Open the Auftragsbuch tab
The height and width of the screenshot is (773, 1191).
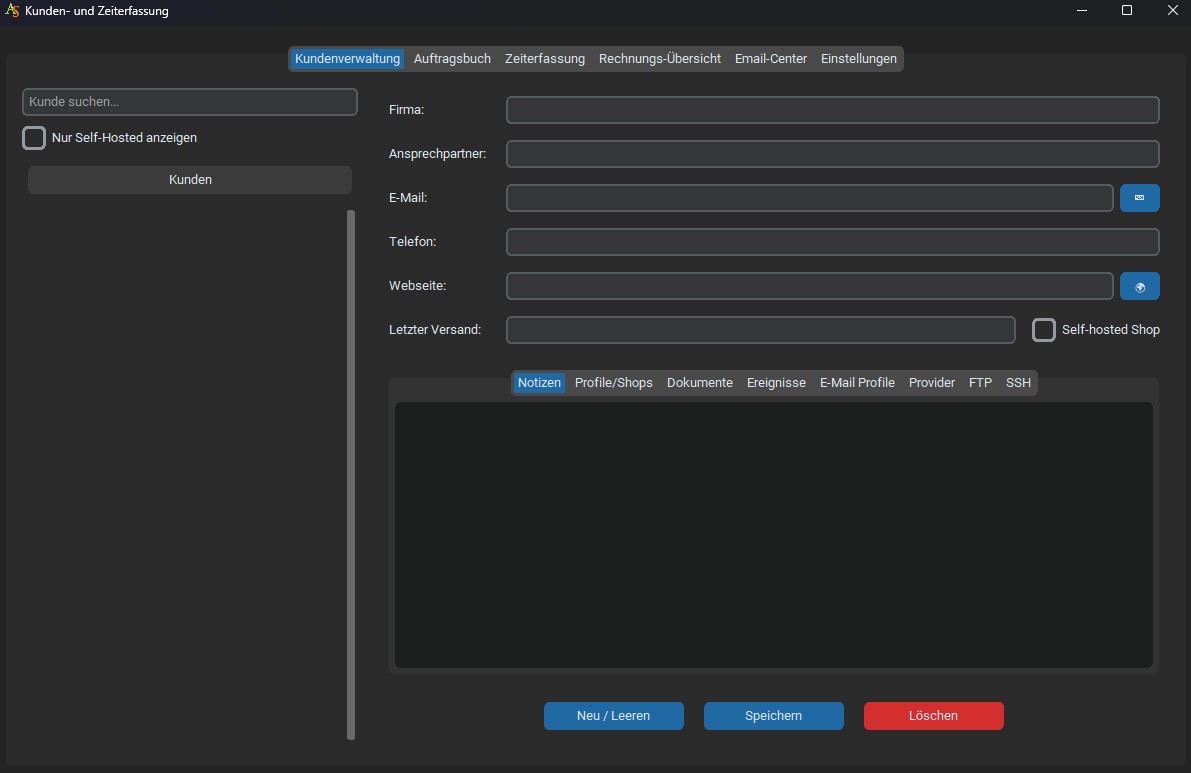(452, 58)
